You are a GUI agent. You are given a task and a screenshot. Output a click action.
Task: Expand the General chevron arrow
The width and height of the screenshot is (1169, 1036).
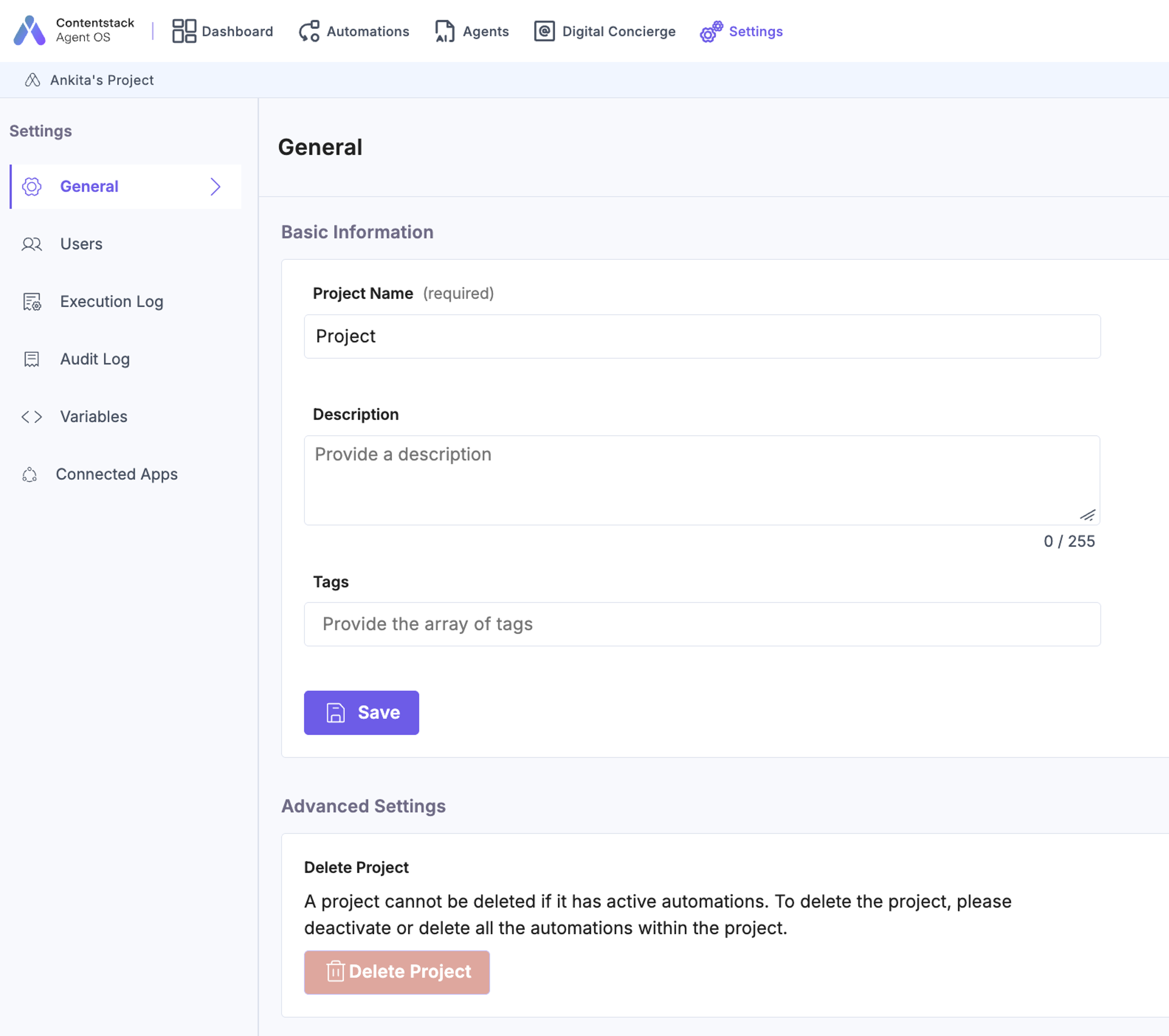coord(215,187)
